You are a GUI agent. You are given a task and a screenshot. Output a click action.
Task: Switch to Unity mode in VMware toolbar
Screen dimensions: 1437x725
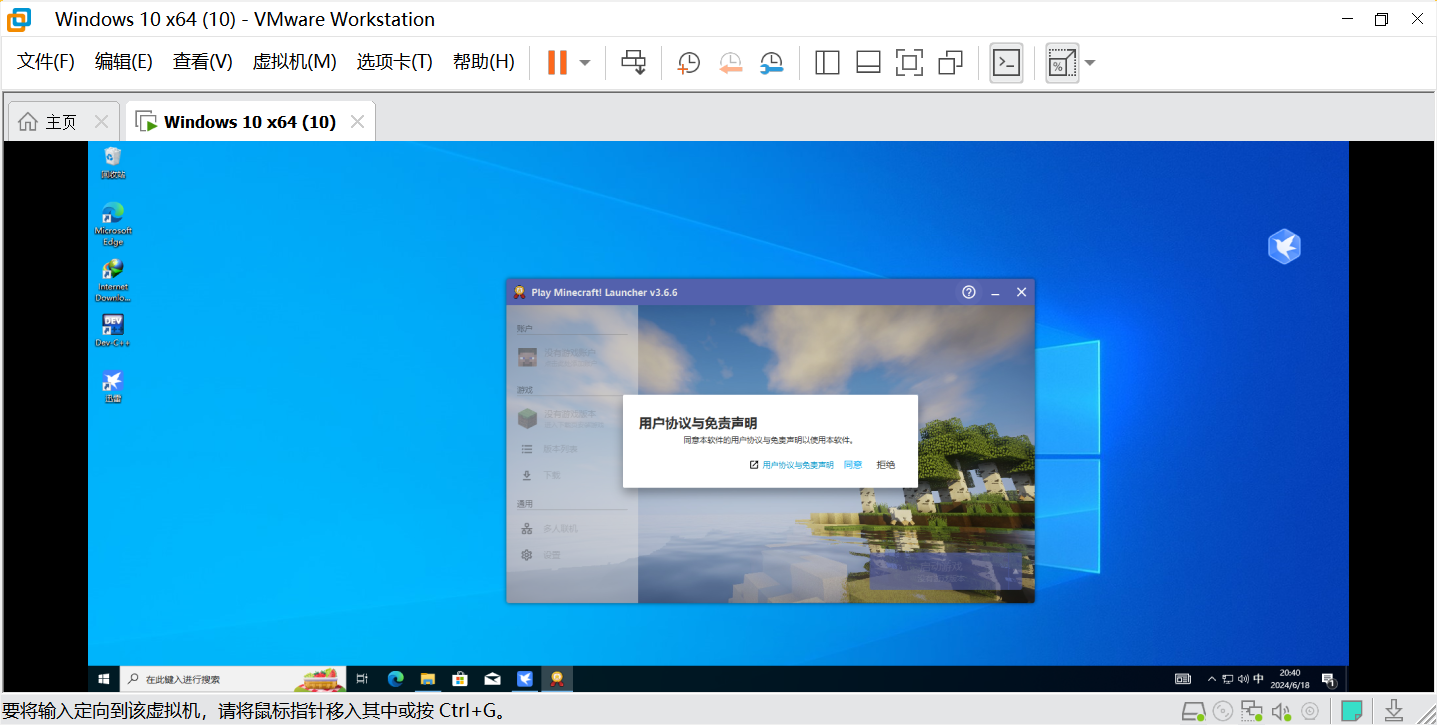(950, 63)
